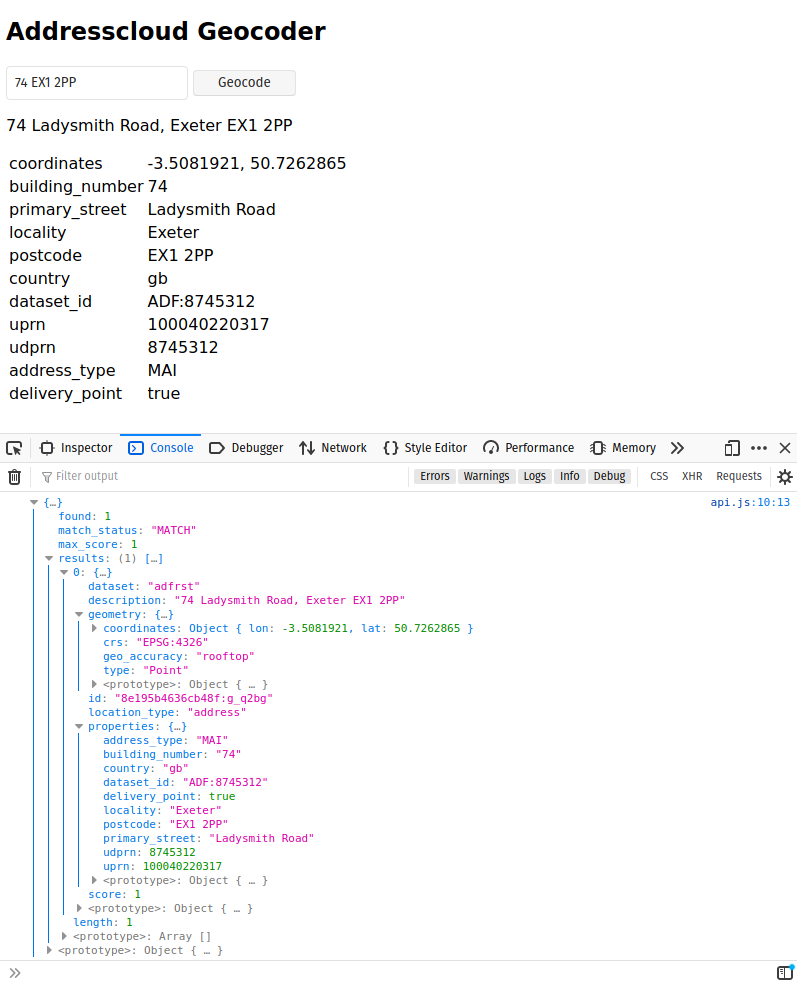This screenshot has height=990, width=797.
Task: Open api.js:10:13 source link
Action: click(750, 503)
